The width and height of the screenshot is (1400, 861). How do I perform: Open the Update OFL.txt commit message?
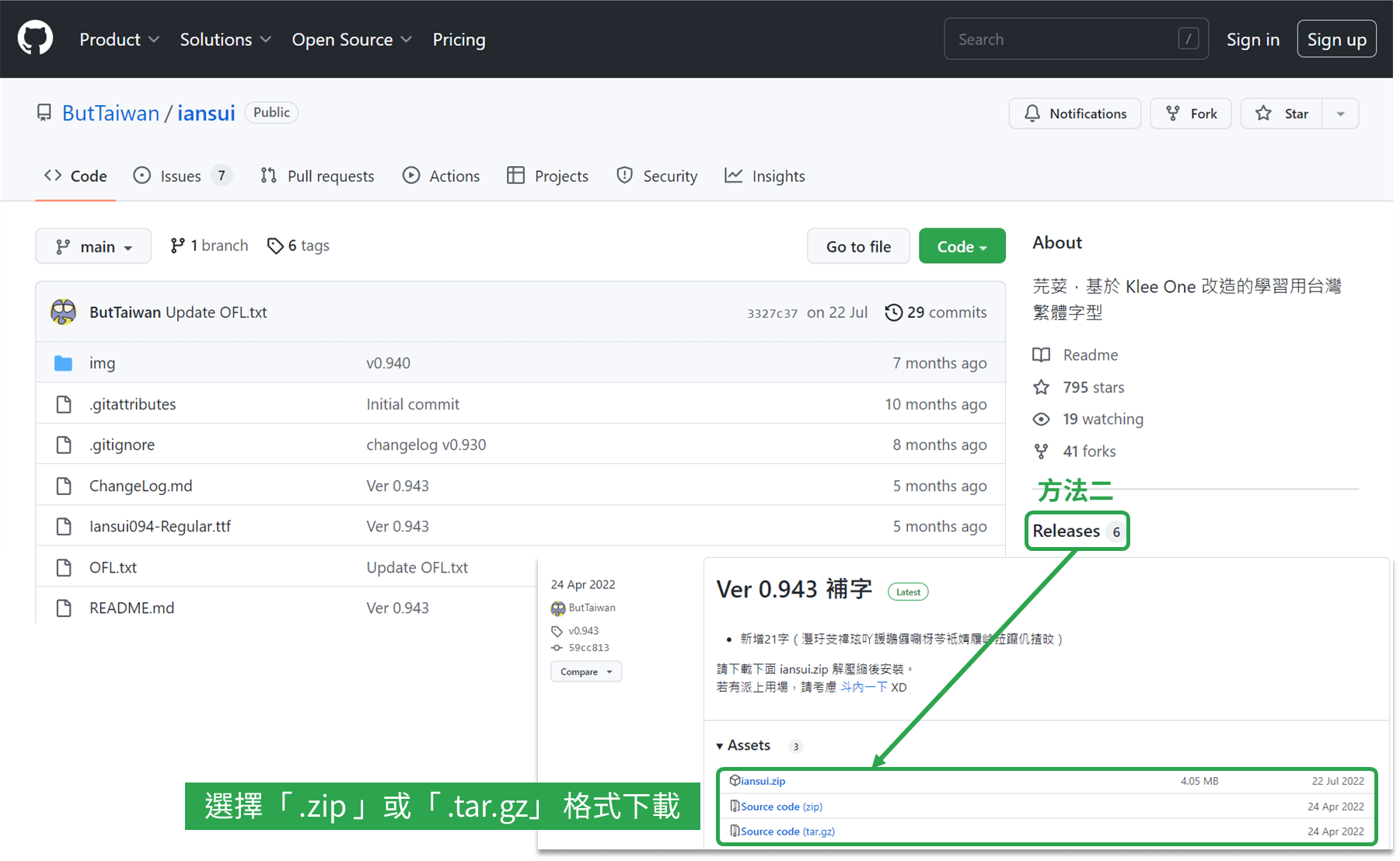pos(216,312)
